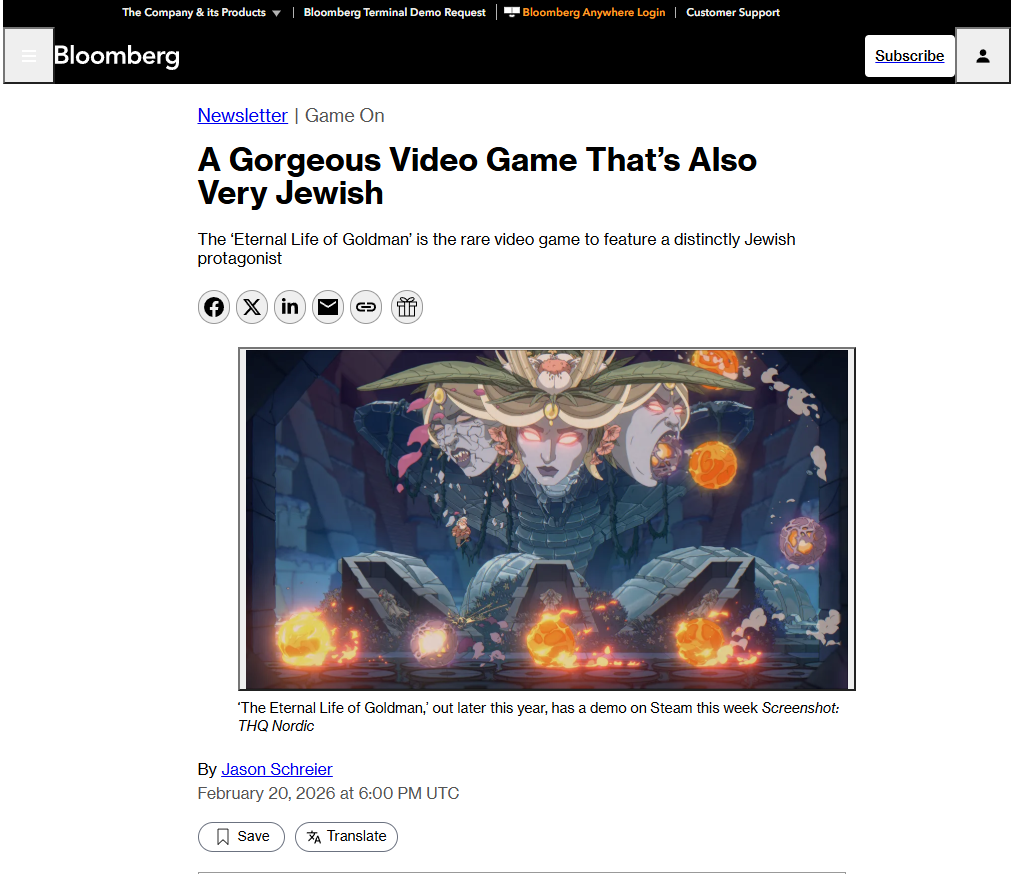Image resolution: width=1014 pixels, height=874 pixels.
Task: Save the article
Action: click(241, 837)
